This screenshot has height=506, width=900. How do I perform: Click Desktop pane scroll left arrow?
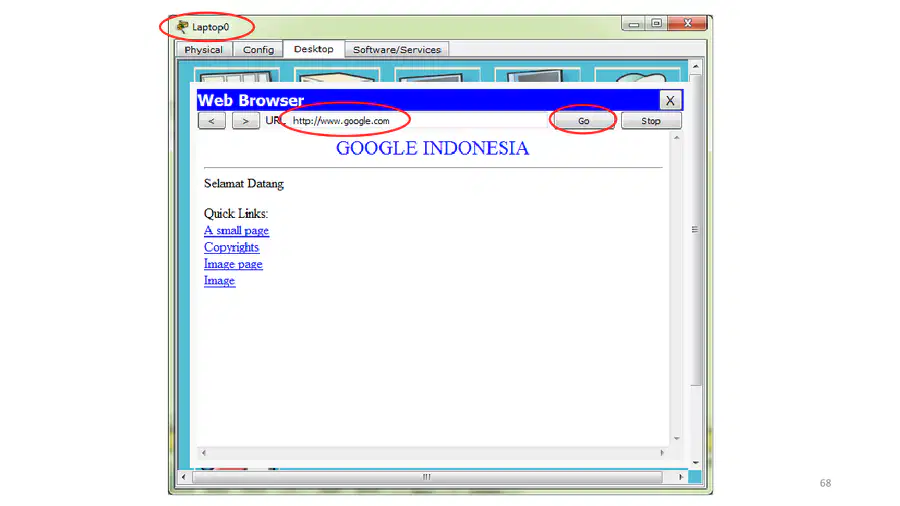(184, 477)
